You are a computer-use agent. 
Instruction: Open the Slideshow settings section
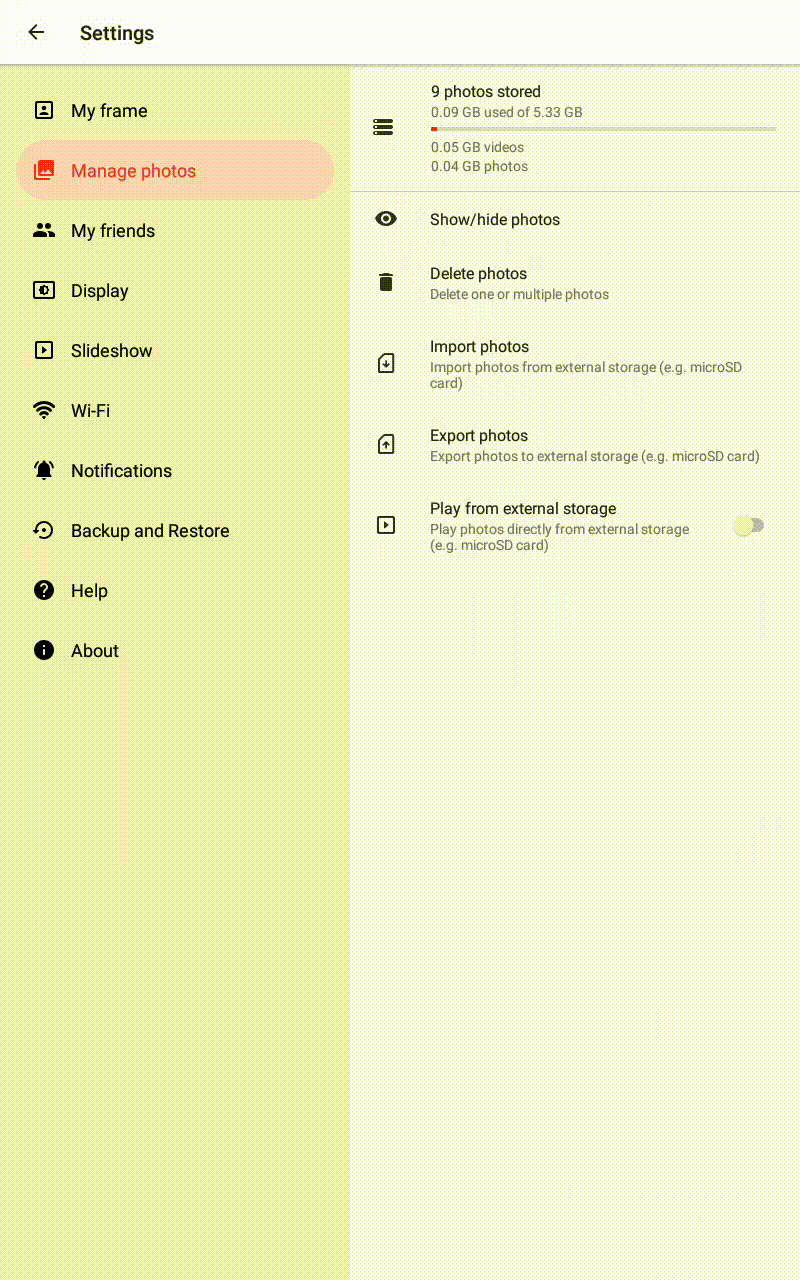175,350
